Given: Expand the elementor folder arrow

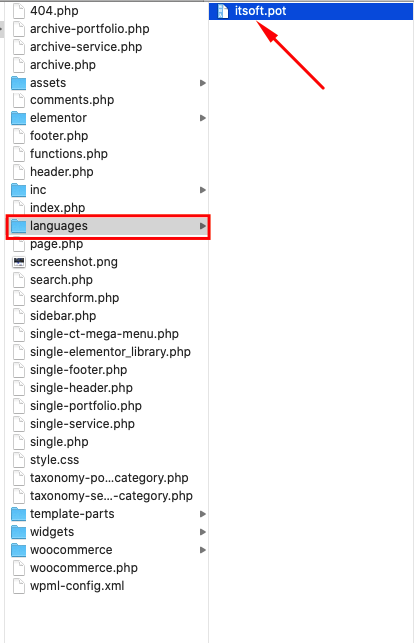Looking at the screenshot, I should pos(202,118).
